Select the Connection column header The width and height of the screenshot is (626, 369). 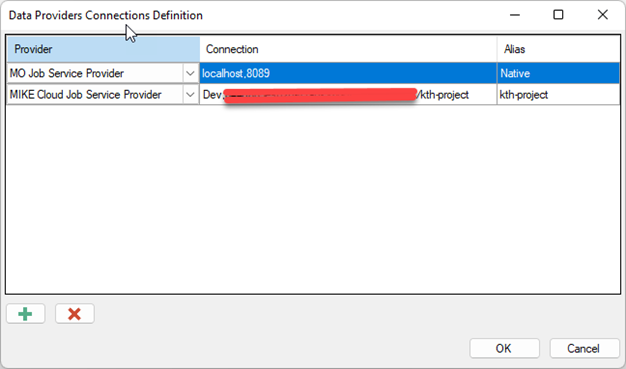pyautogui.click(x=348, y=50)
